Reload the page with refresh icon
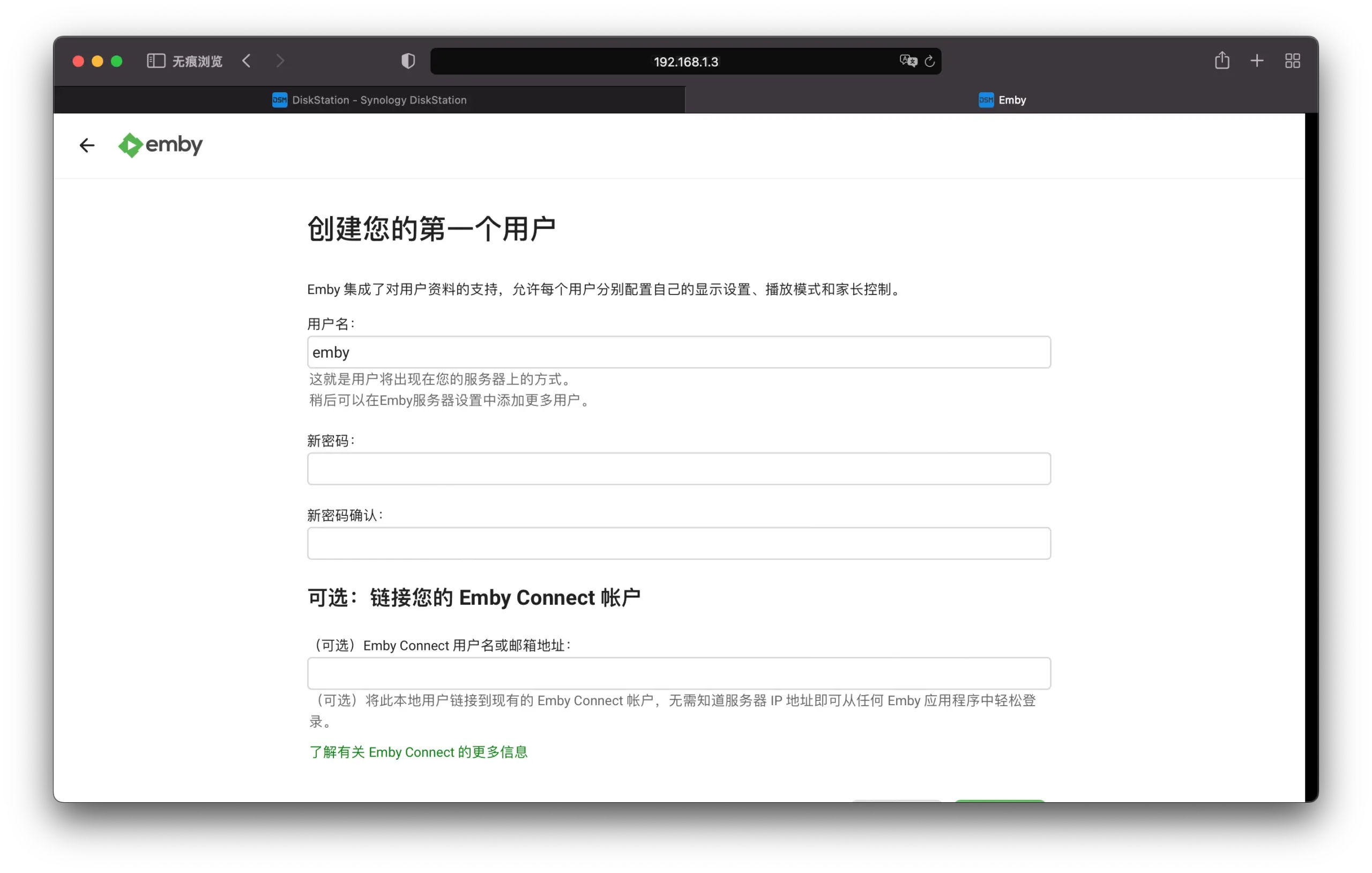Image resolution: width=1372 pixels, height=873 pixels. pyautogui.click(x=929, y=61)
